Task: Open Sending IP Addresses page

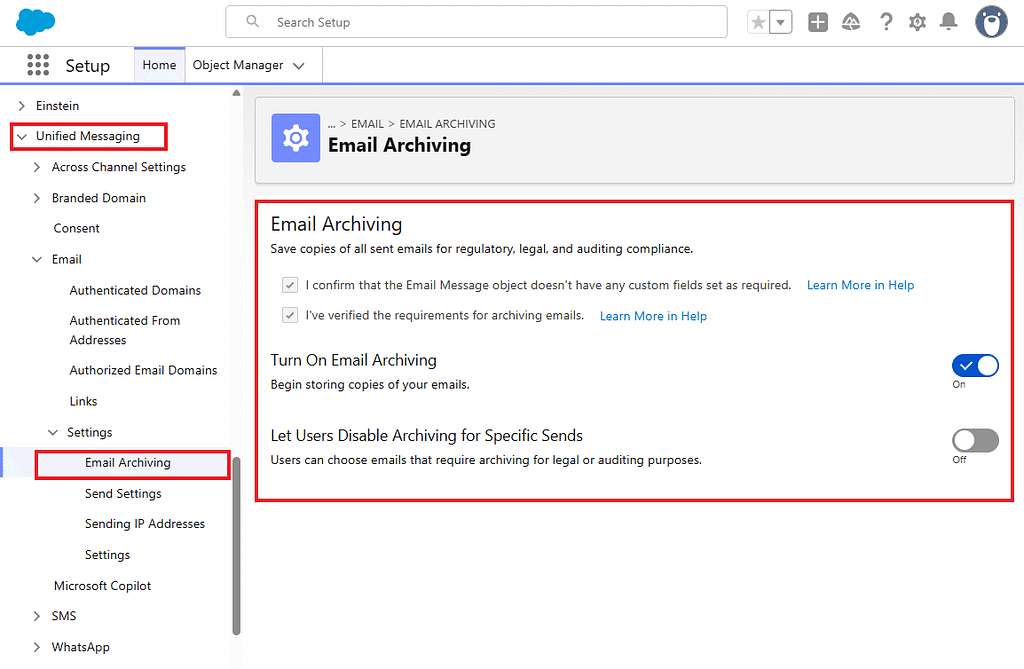Action: point(144,524)
